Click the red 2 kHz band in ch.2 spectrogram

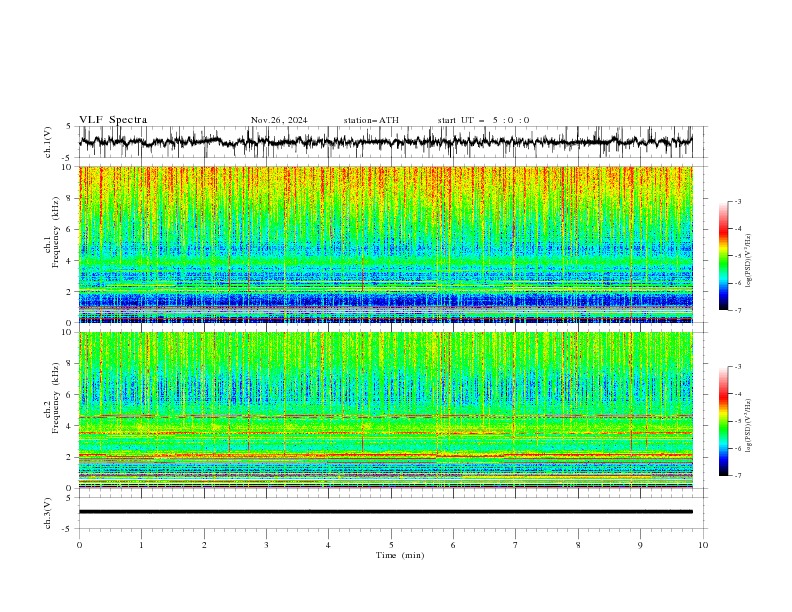pos(386,455)
